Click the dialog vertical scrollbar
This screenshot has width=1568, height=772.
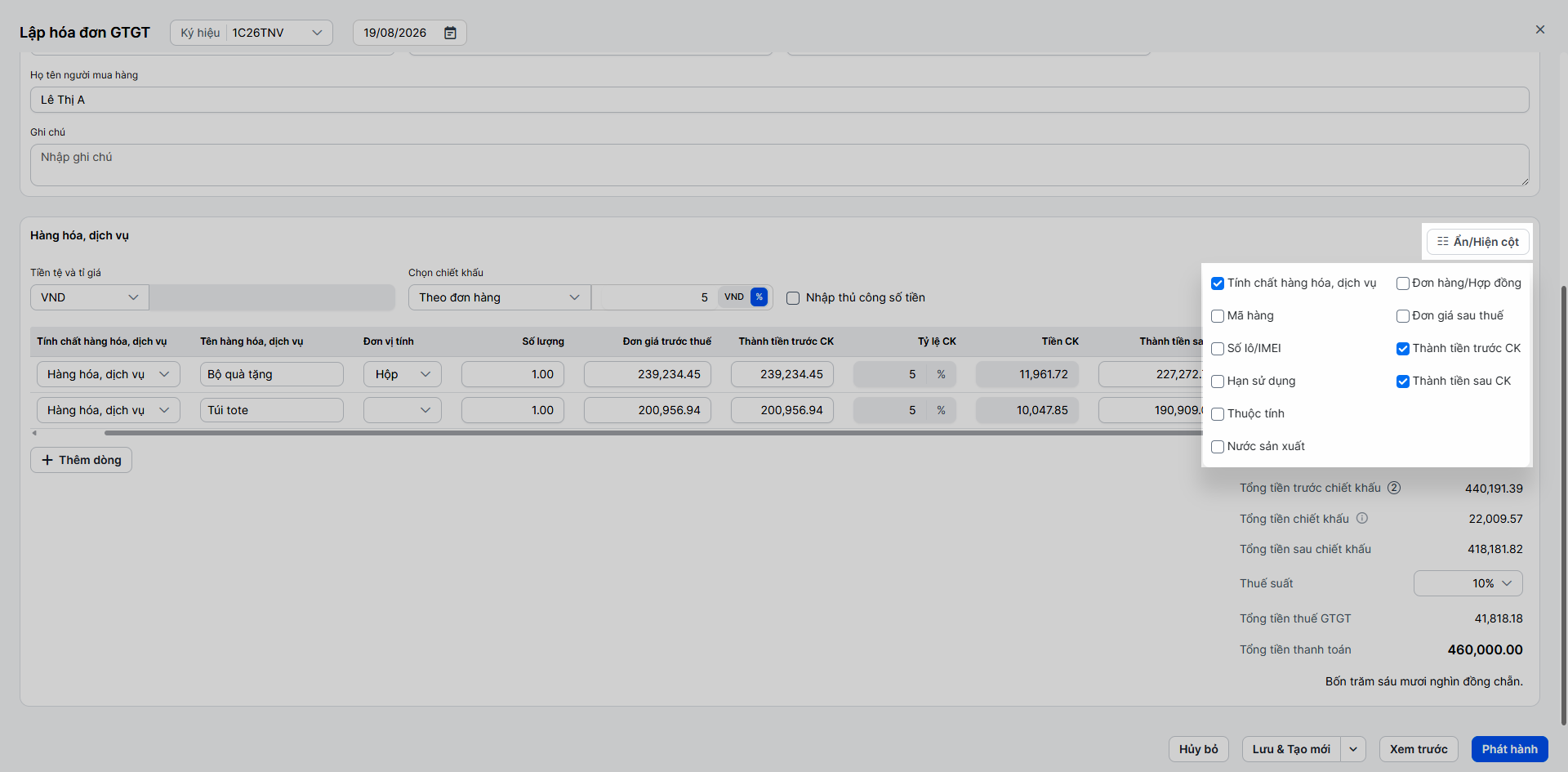[x=1564, y=505]
